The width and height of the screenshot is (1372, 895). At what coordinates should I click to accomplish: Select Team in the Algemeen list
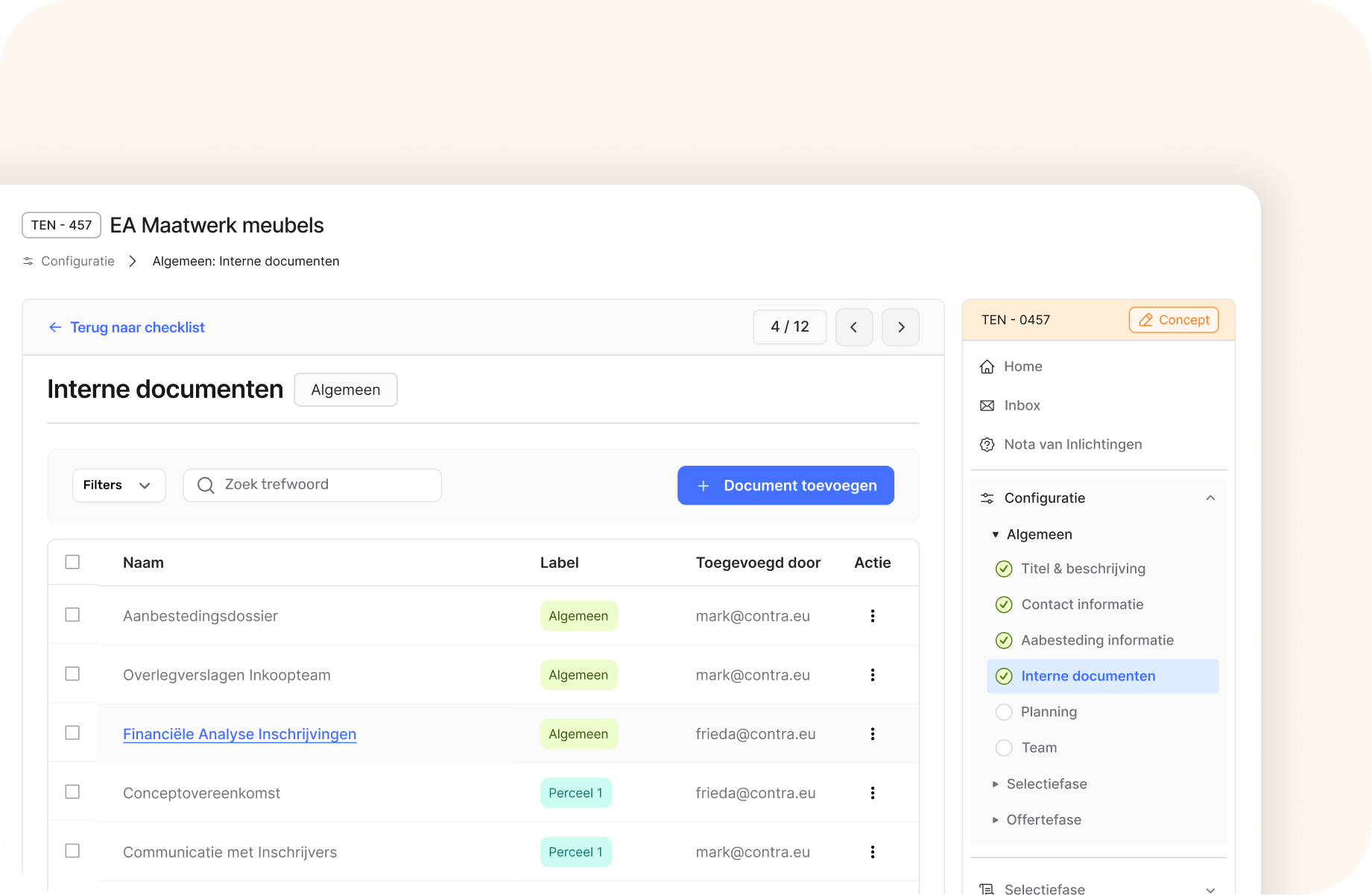(x=1038, y=747)
